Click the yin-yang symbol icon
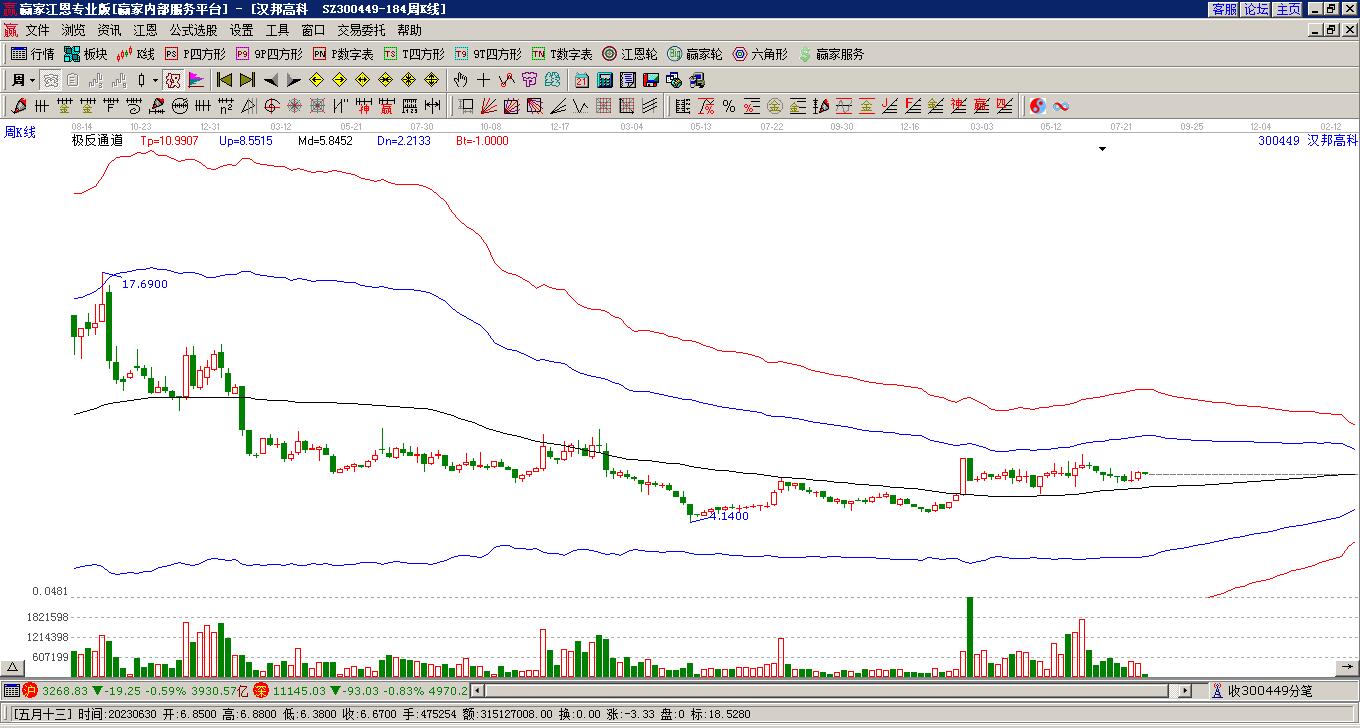Viewport: 1360px width, 728px height. 1038,106
